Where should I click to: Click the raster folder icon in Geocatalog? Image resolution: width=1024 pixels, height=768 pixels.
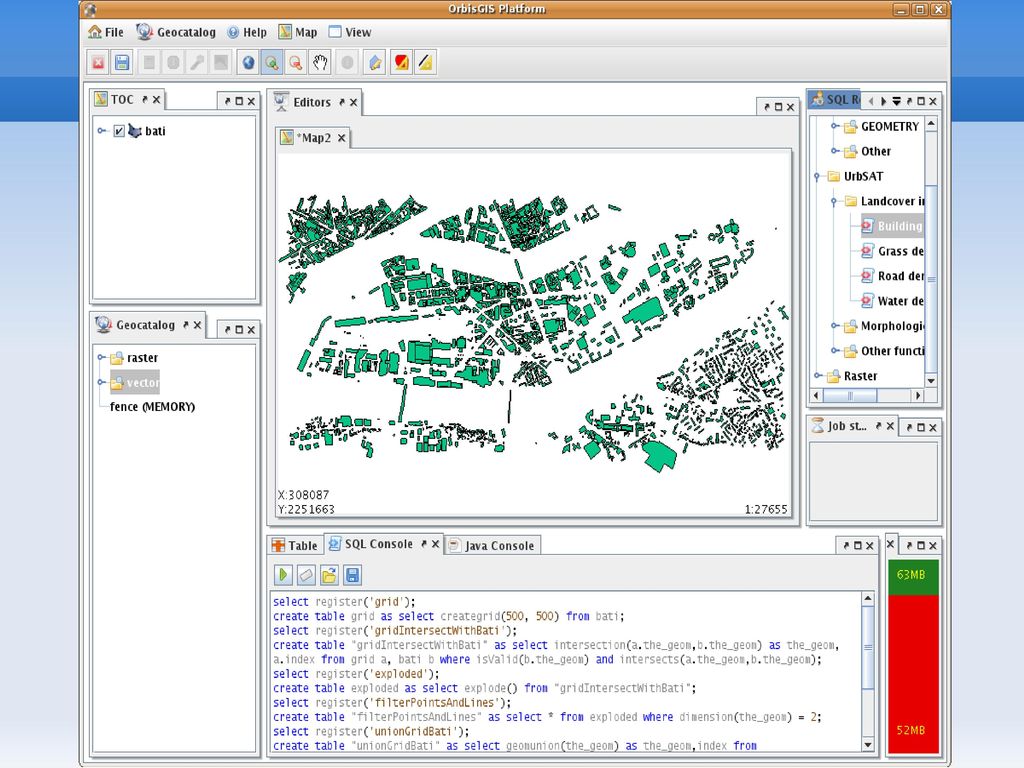point(117,358)
